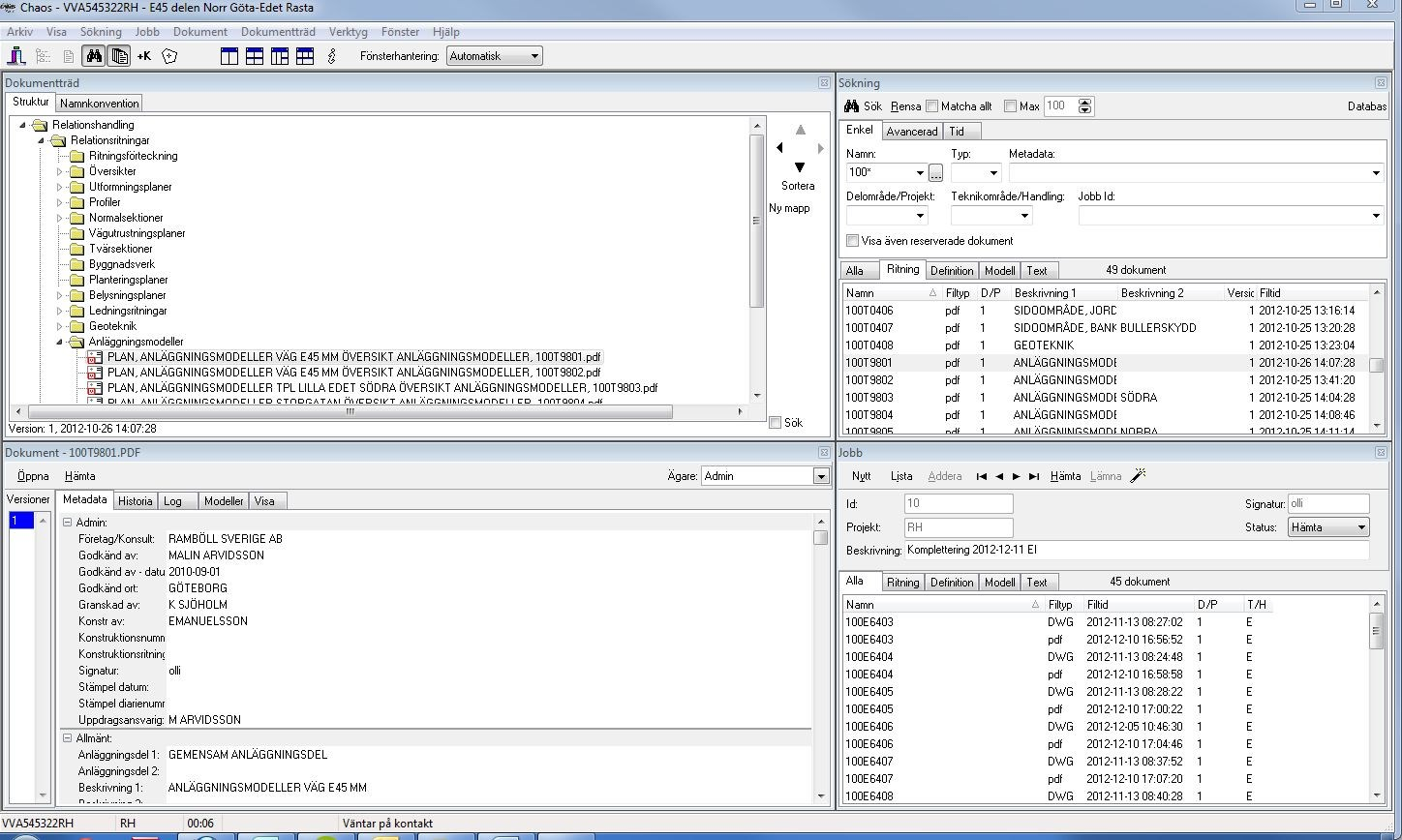Collapse the Admin metadata section

(68, 523)
